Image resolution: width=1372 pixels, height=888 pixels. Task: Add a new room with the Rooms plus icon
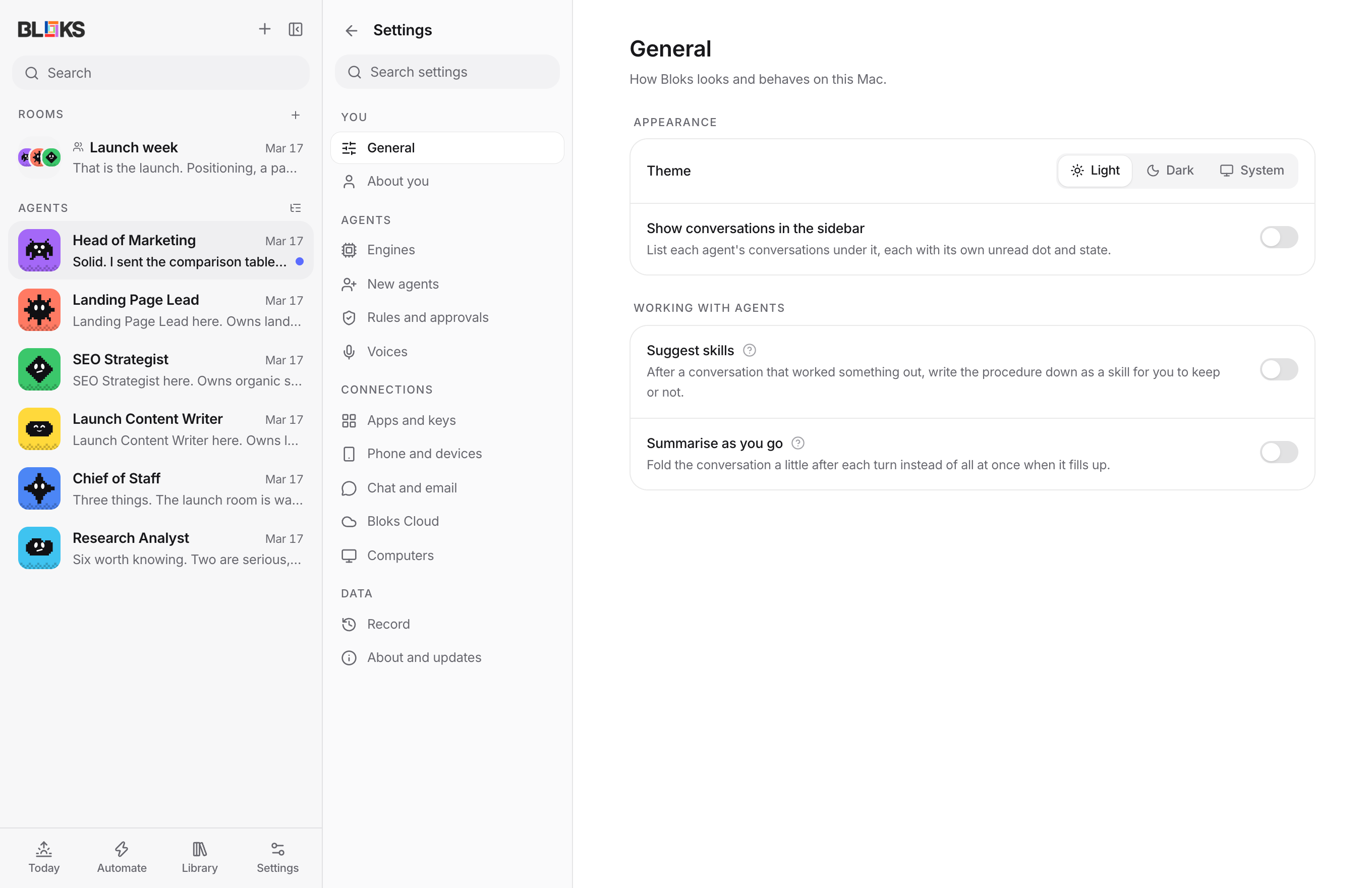[x=296, y=116]
